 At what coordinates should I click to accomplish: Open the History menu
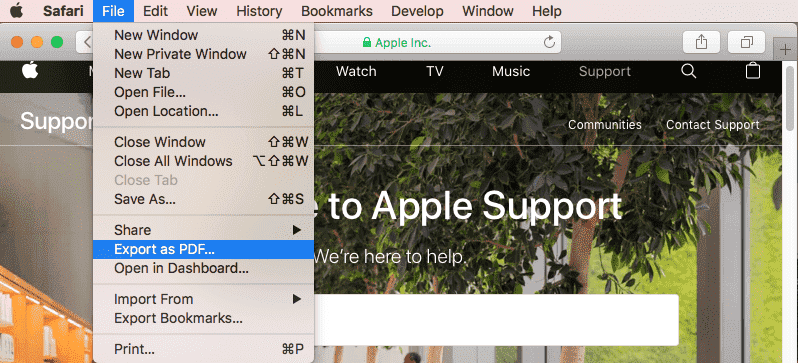(x=259, y=11)
